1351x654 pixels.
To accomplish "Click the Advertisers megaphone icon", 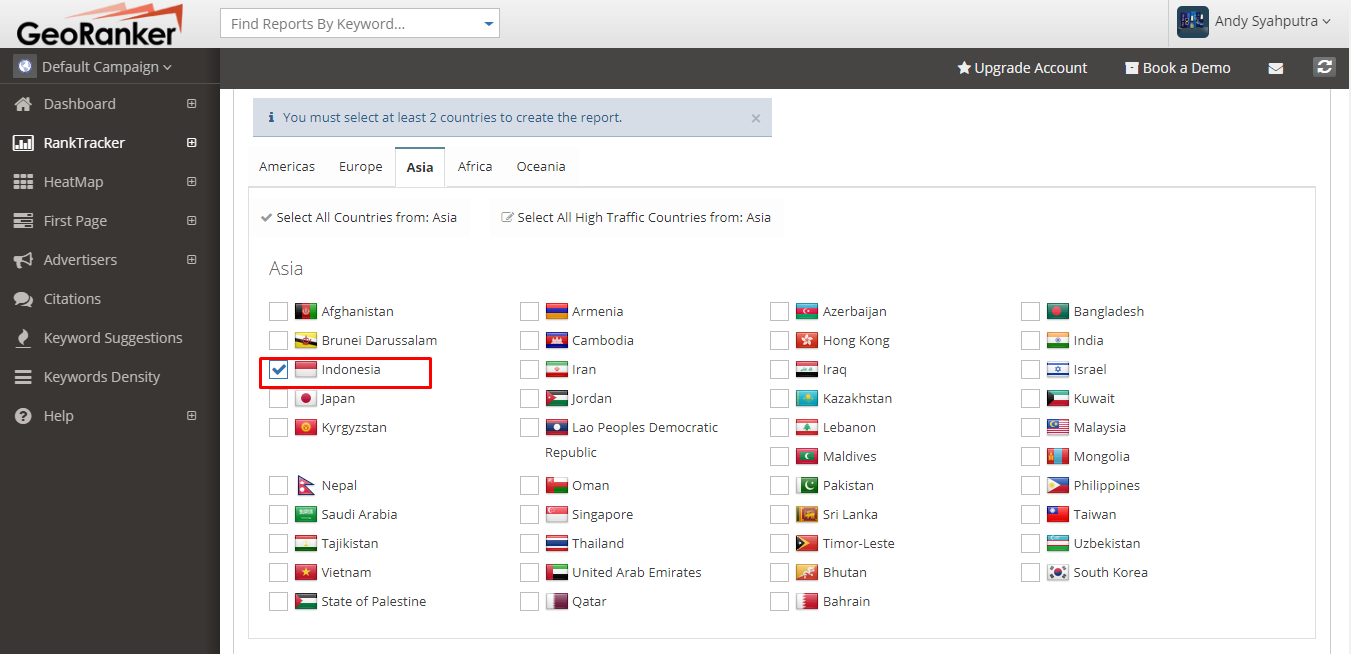I will pyautogui.click(x=23, y=260).
